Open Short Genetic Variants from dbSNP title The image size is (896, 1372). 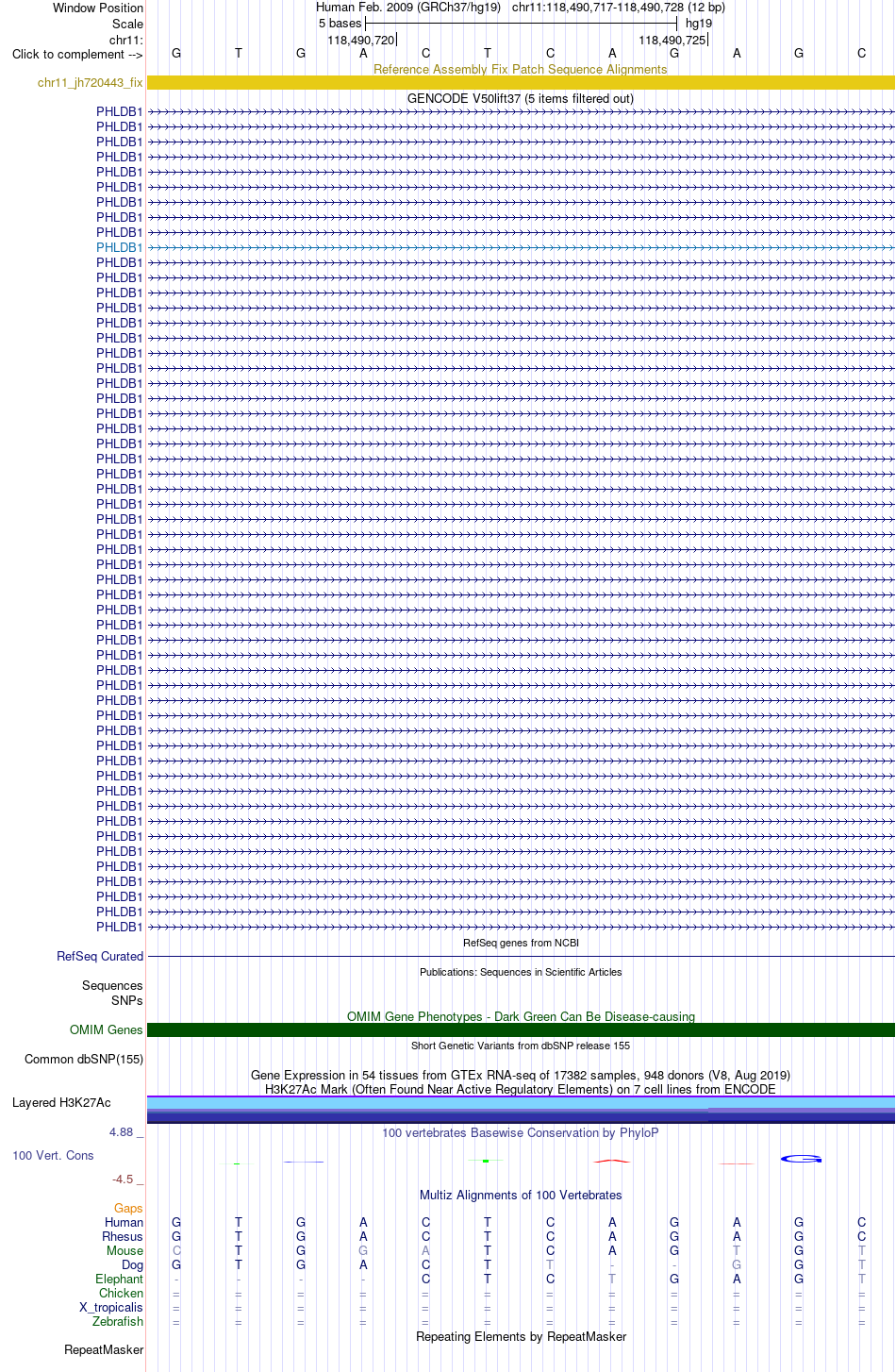coord(521,1046)
